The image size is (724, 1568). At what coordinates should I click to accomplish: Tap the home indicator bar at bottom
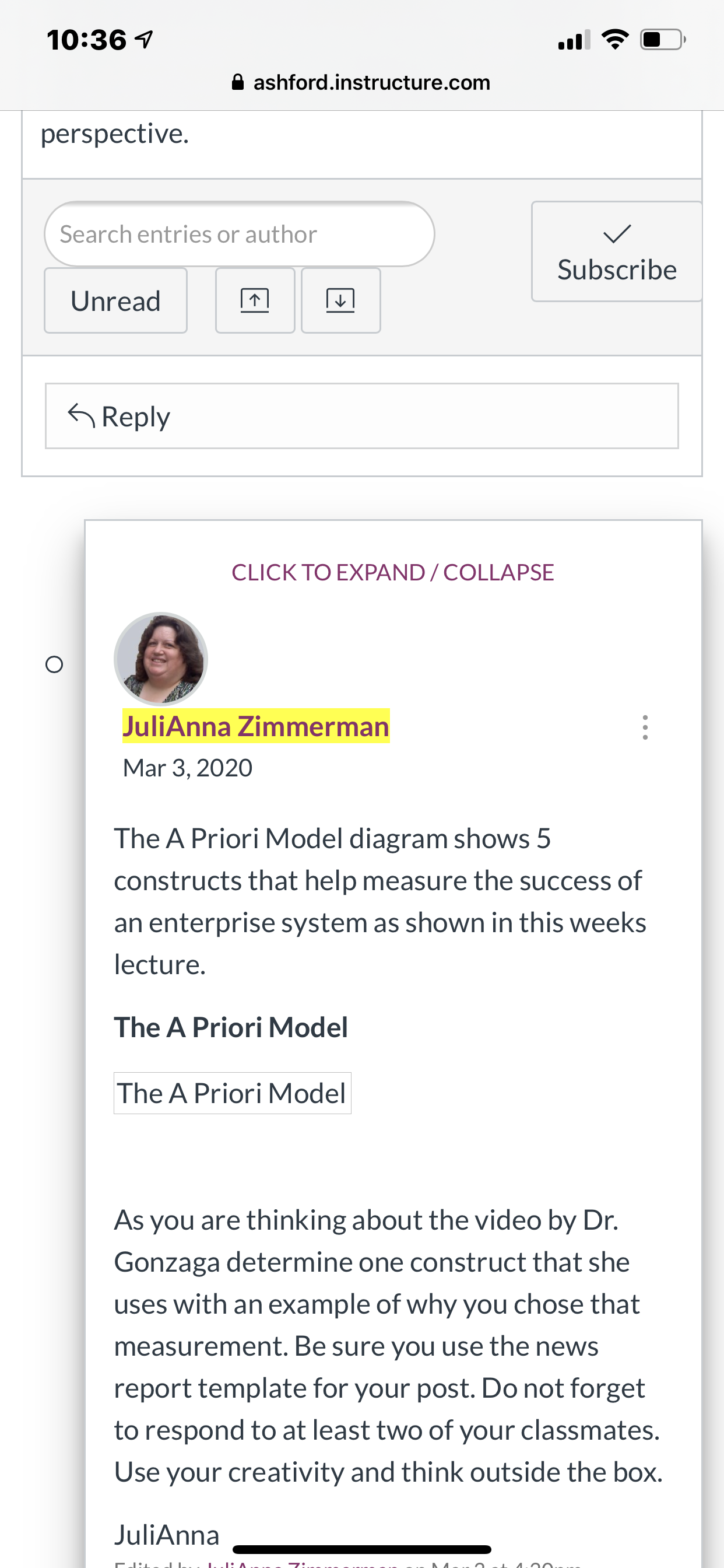[x=362, y=1549]
